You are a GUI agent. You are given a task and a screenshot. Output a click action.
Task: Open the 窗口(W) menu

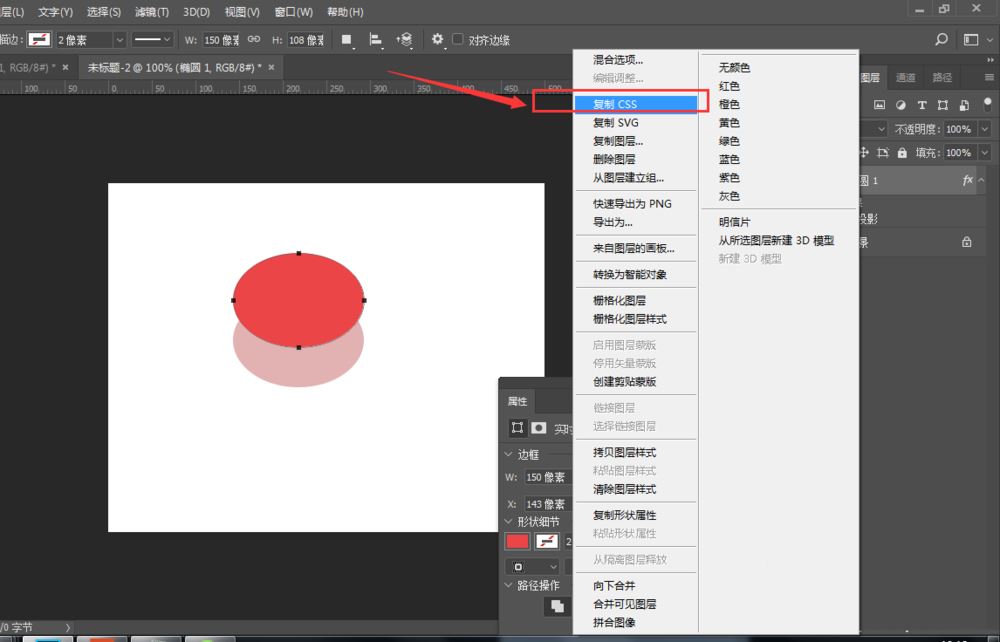293,12
